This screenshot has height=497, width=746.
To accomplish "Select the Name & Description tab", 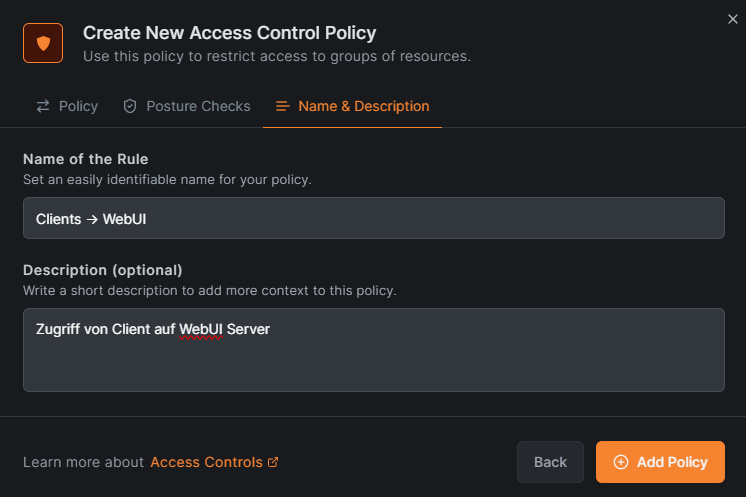I will tap(352, 106).
